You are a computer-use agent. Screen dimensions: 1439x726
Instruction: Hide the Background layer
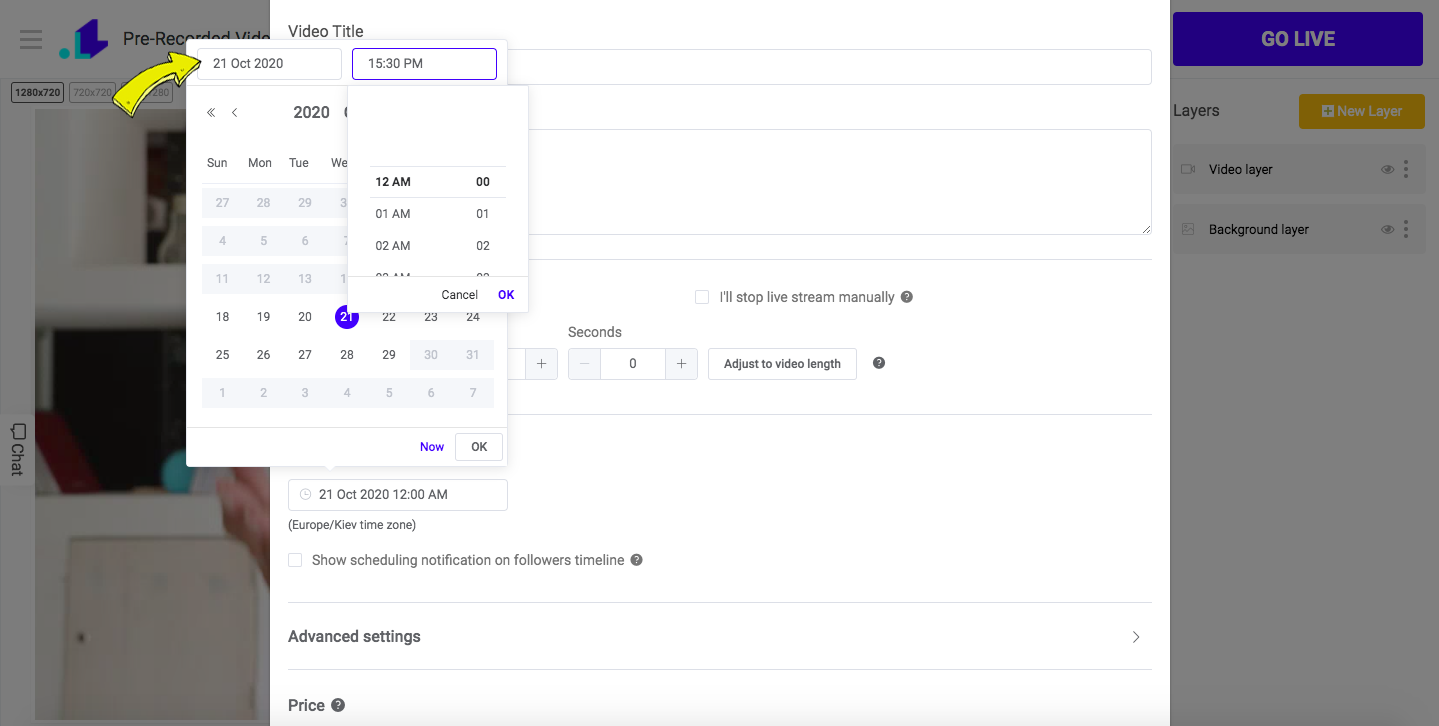coord(1387,229)
